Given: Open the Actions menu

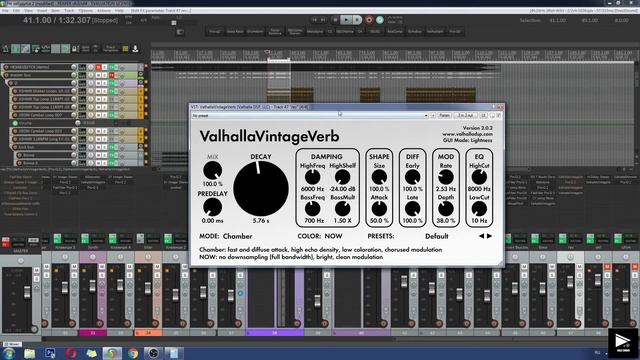Looking at the screenshot, I should point(104,11).
